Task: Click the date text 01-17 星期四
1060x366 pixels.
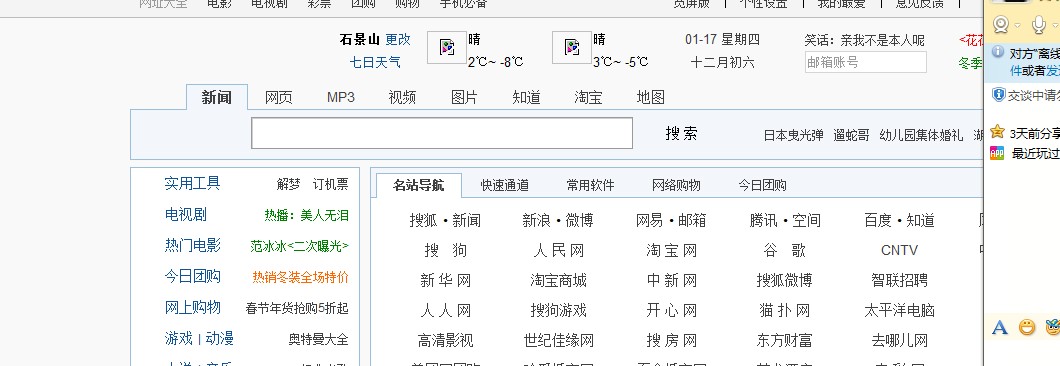Action: click(722, 40)
